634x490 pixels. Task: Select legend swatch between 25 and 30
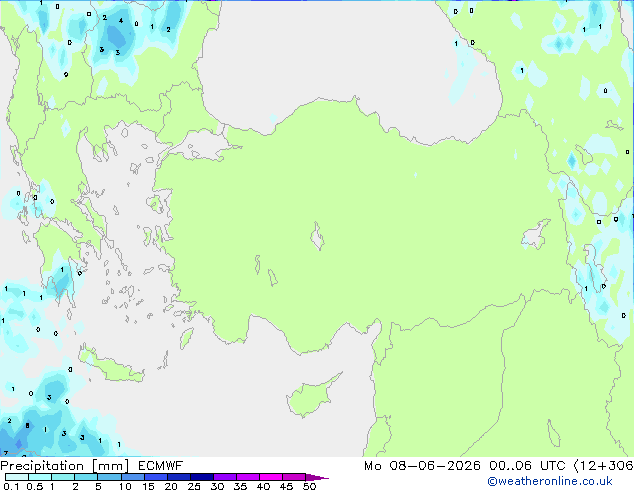[201, 477]
